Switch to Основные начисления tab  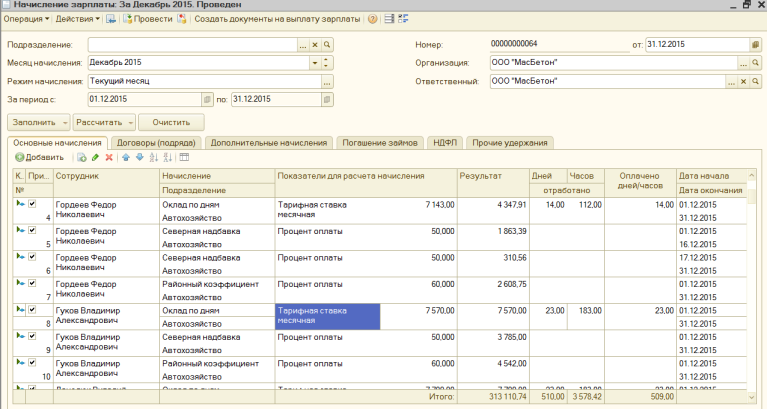(57, 143)
